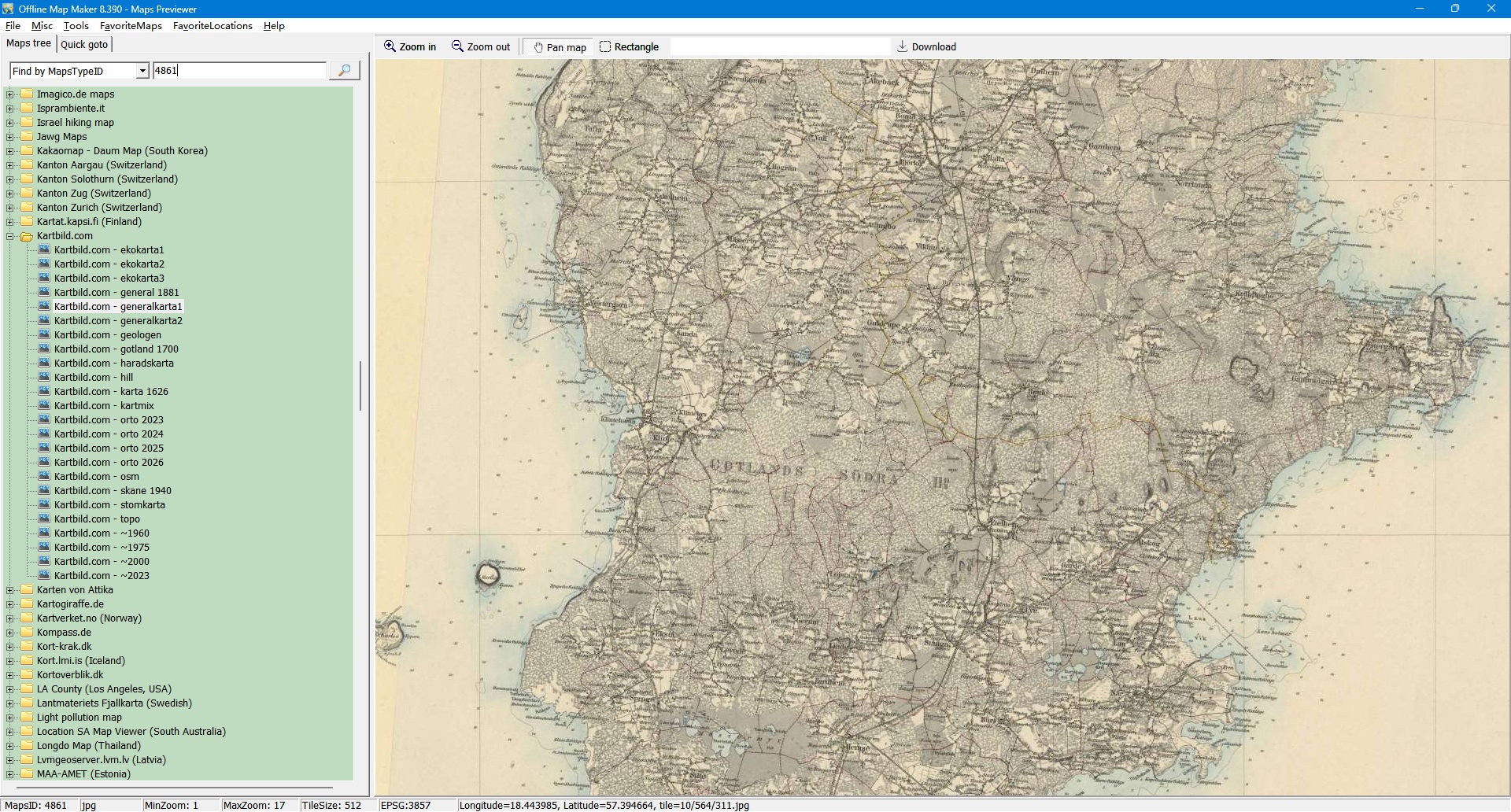Expand the Israel hiking map folder
This screenshot has height=812, width=1511.
point(10,123)
